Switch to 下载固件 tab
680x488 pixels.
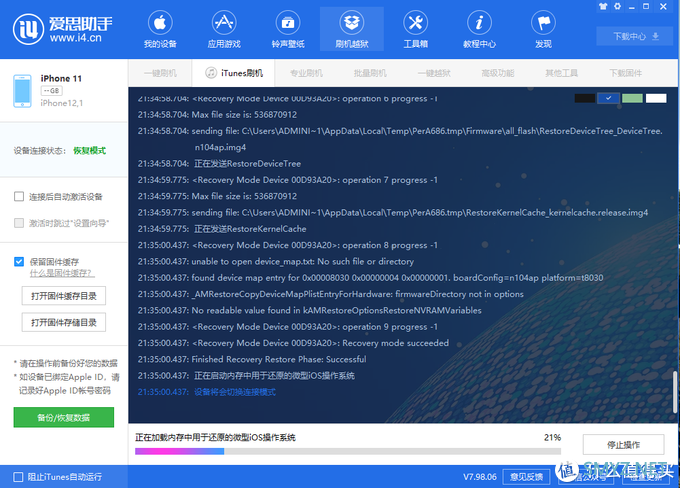[x=625, y=73]
